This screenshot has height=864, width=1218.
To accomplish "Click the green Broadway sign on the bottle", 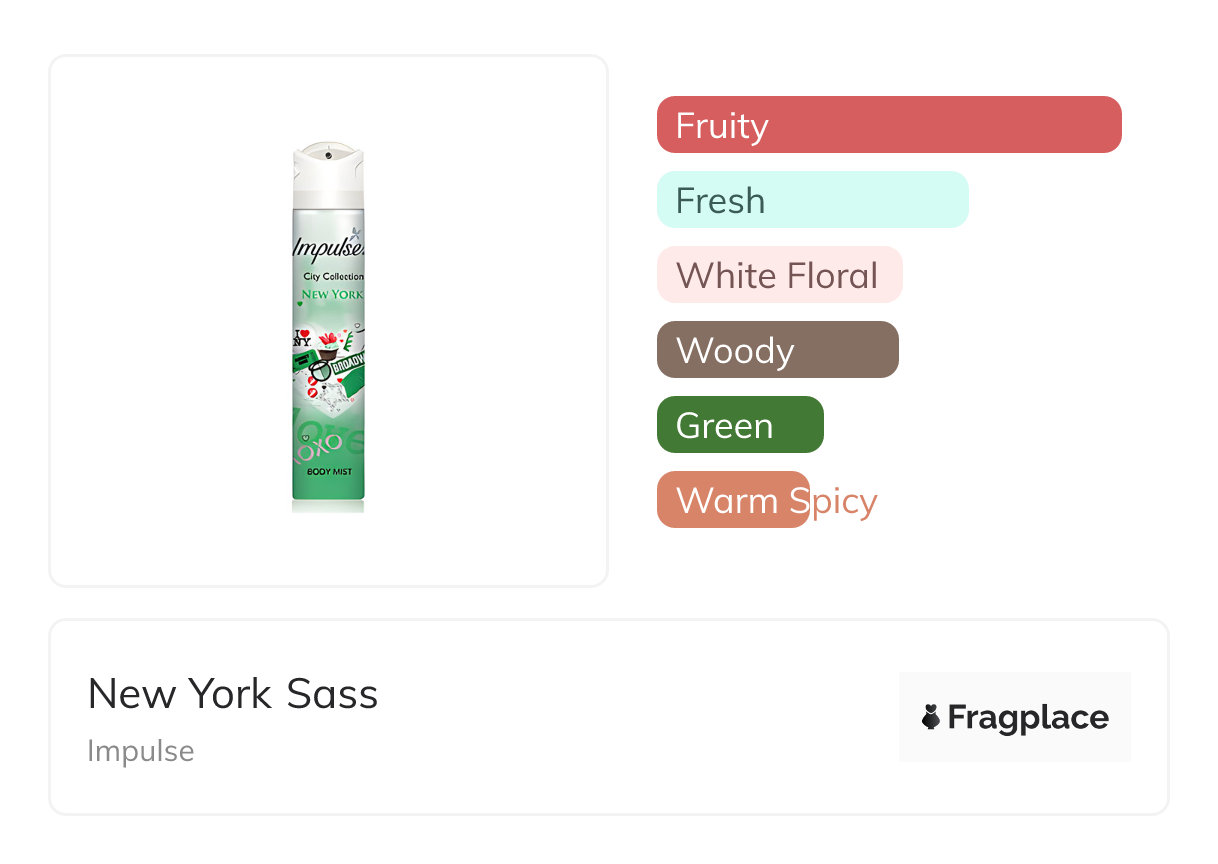I will [x=344, y=366].
